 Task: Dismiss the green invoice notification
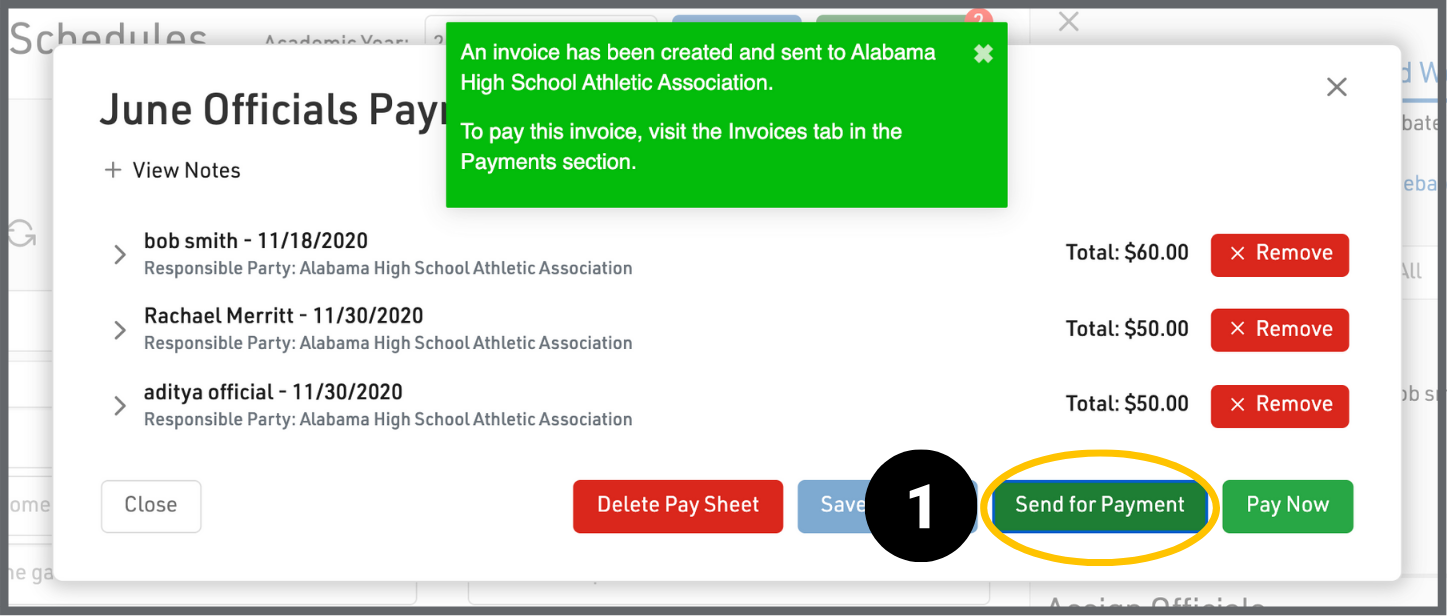pyautogui.click(x=983, y=54)
